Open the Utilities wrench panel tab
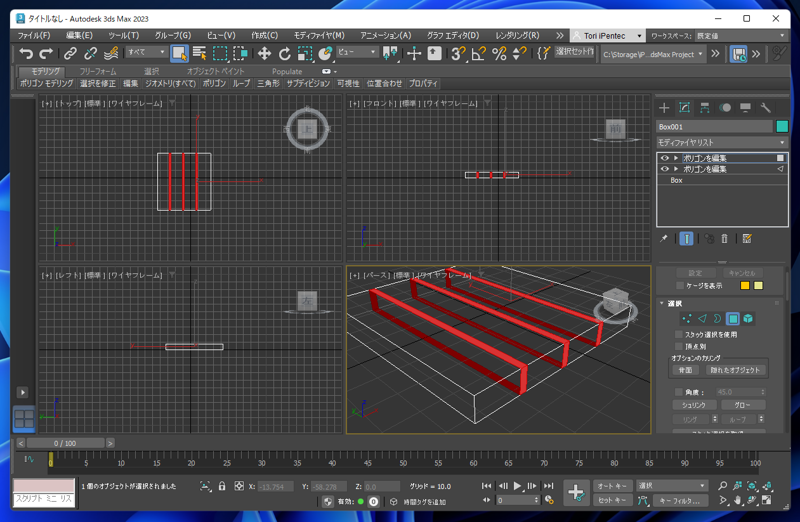Screen dimensions: 800x522 point(765,108)
